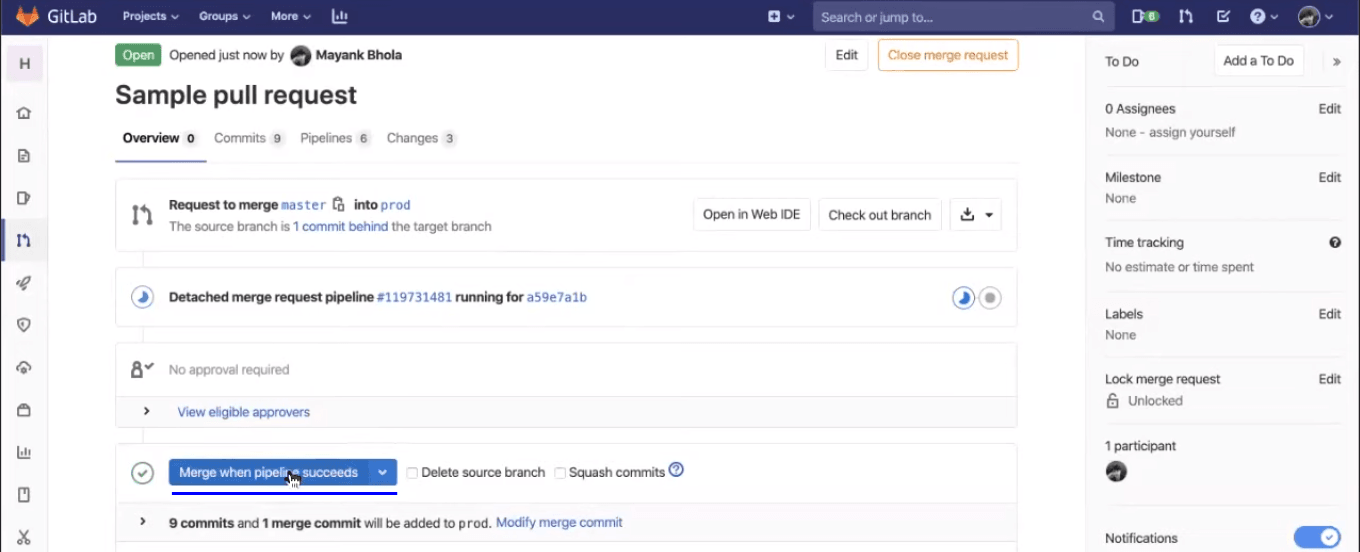
Task: Open the merge options dropdown arrow
Action: tap(383, 472)
